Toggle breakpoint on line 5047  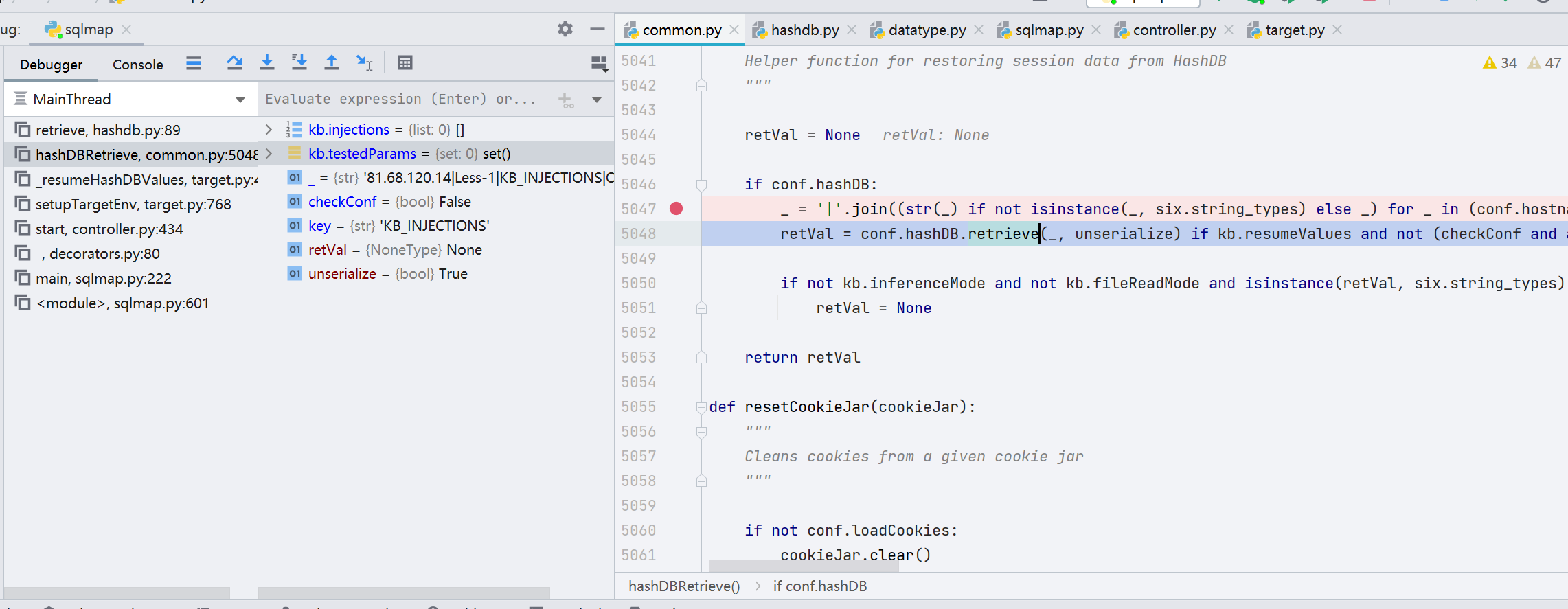click(676, 209)
